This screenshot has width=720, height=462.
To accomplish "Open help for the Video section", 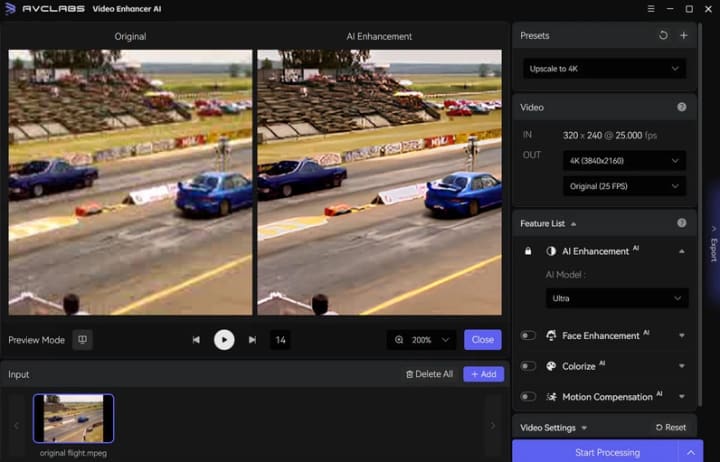I will [x=681, y=107].
